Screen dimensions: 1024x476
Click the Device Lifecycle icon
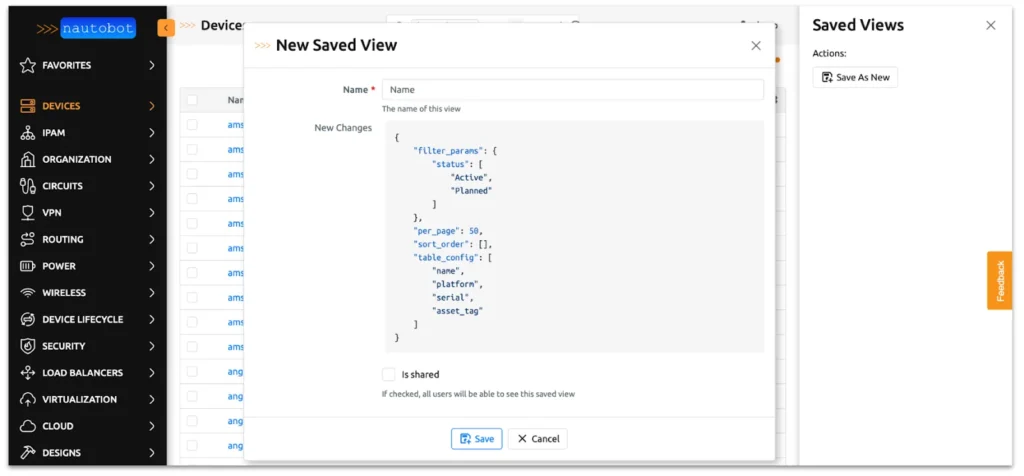(x=27, y=319)
